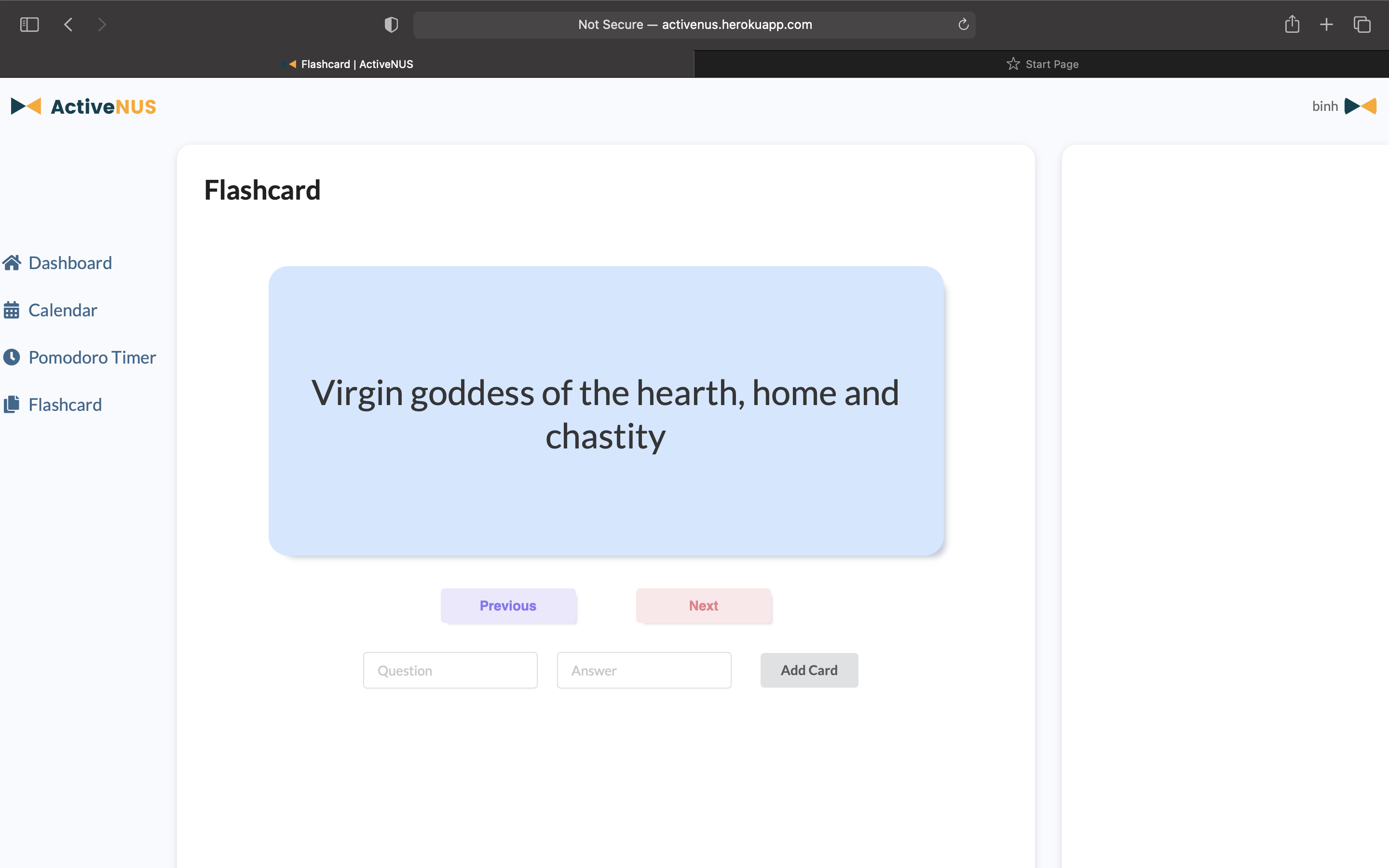The height and width of the screenshot is (868, 1389).
Task: Go back with browser back arrow
Action: (68, 25)
